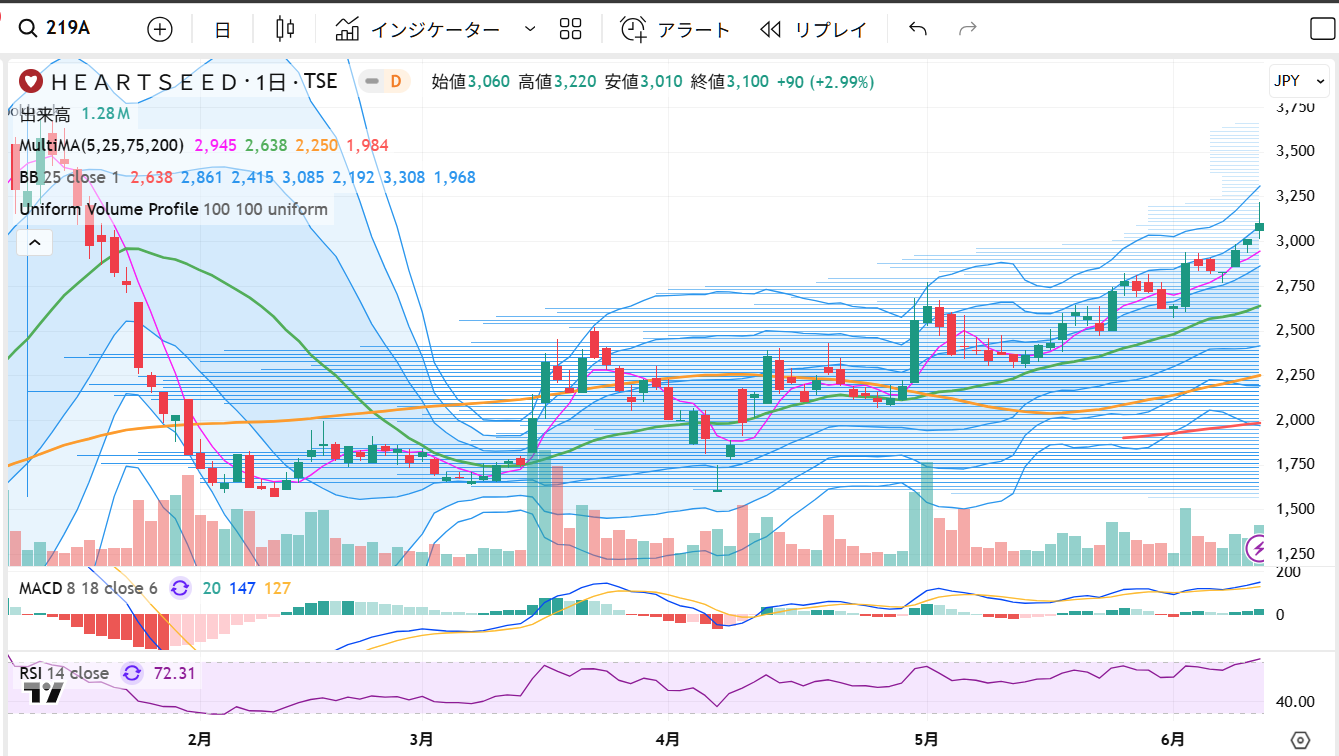This screenshot has width=1339, height=756.
Task: Select the MACD 8 18 close 6 legend
Action: click(88, 588)
